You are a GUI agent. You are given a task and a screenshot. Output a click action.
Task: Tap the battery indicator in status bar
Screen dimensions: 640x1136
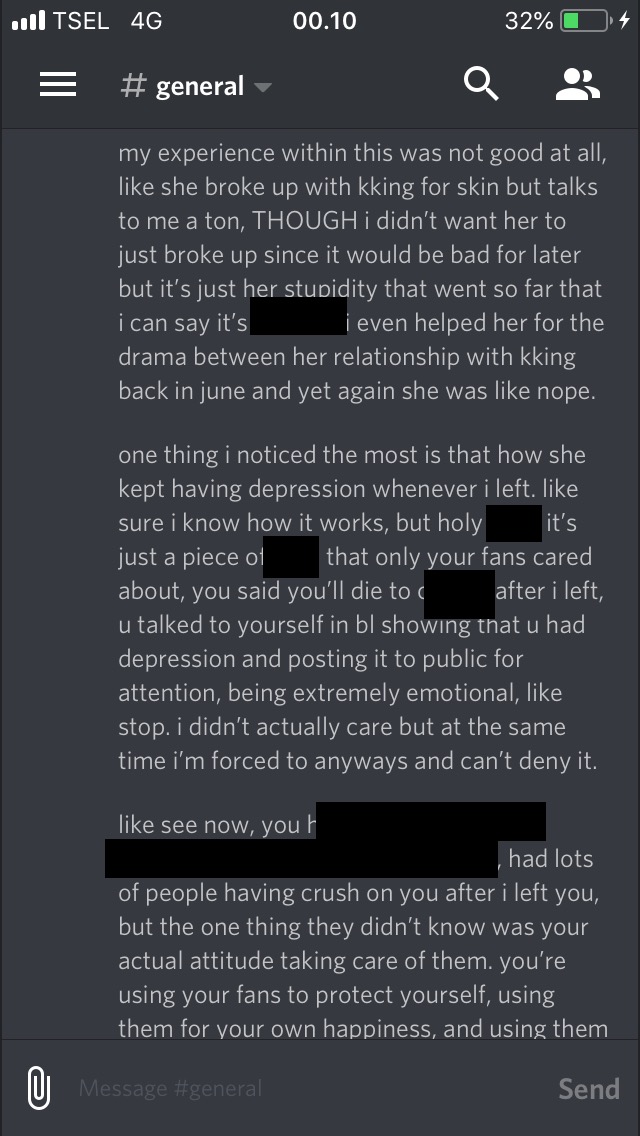[586, 21]
